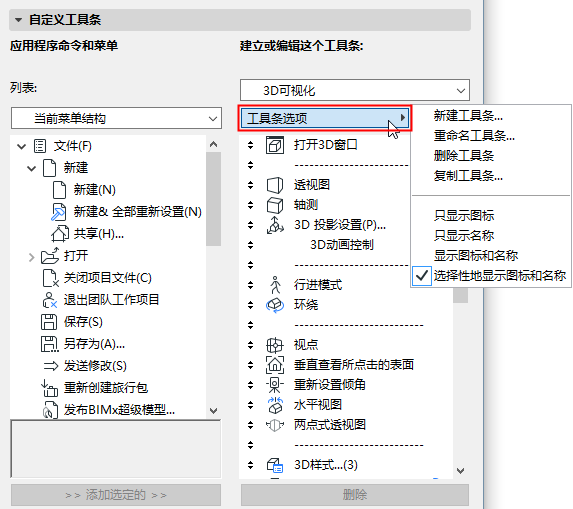Collapse the 自定义工具条 section triangle
Viewport: 573px width, 509px height.
click(18, 20)
